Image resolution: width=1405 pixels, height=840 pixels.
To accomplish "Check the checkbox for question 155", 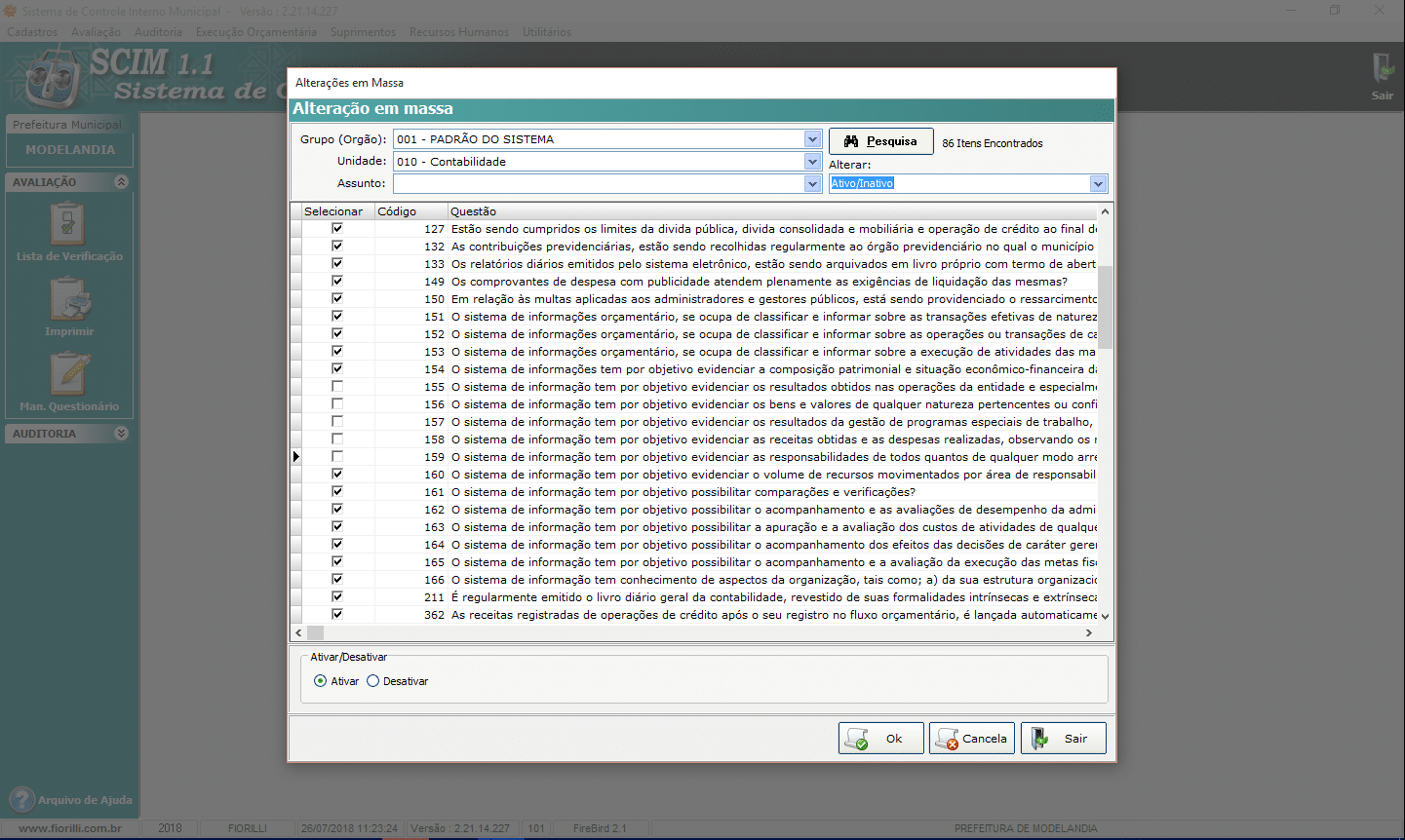I will [x=337, y=387].
